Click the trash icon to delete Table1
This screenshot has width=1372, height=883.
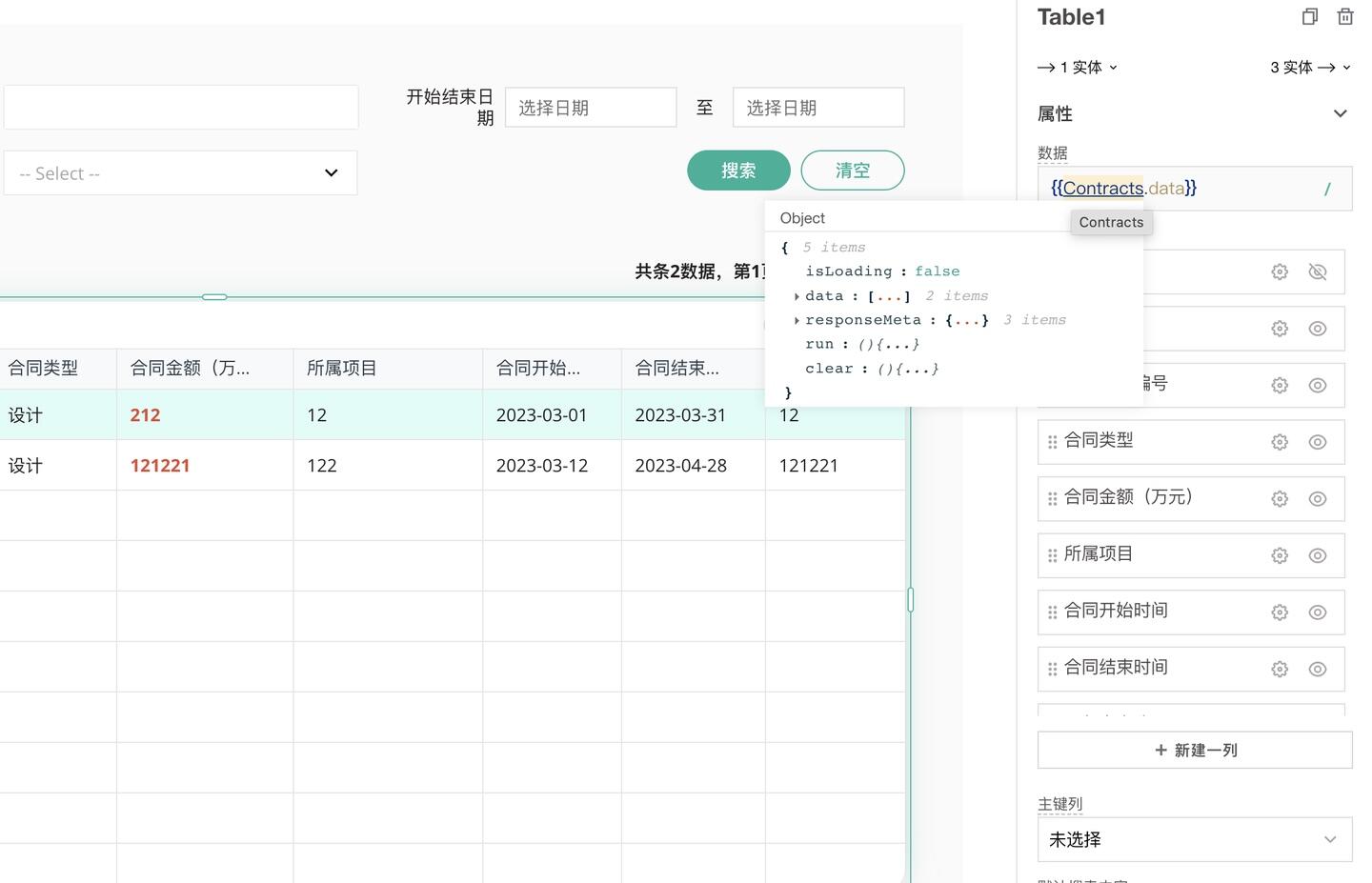click(x=1345, y=16)
